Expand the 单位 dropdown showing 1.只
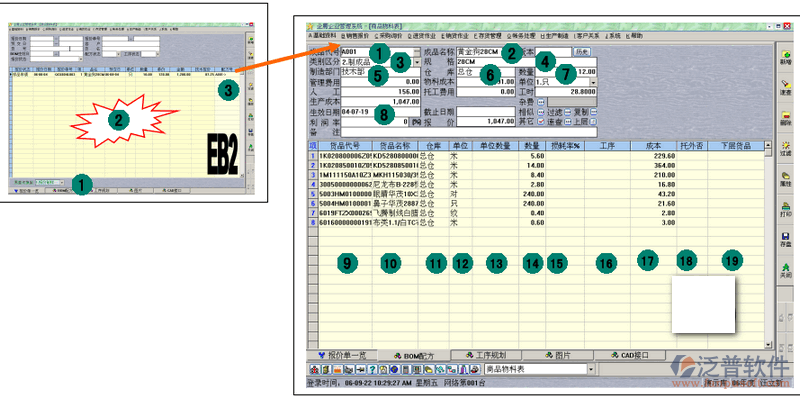The image size is (800, 399). [593, 82]
